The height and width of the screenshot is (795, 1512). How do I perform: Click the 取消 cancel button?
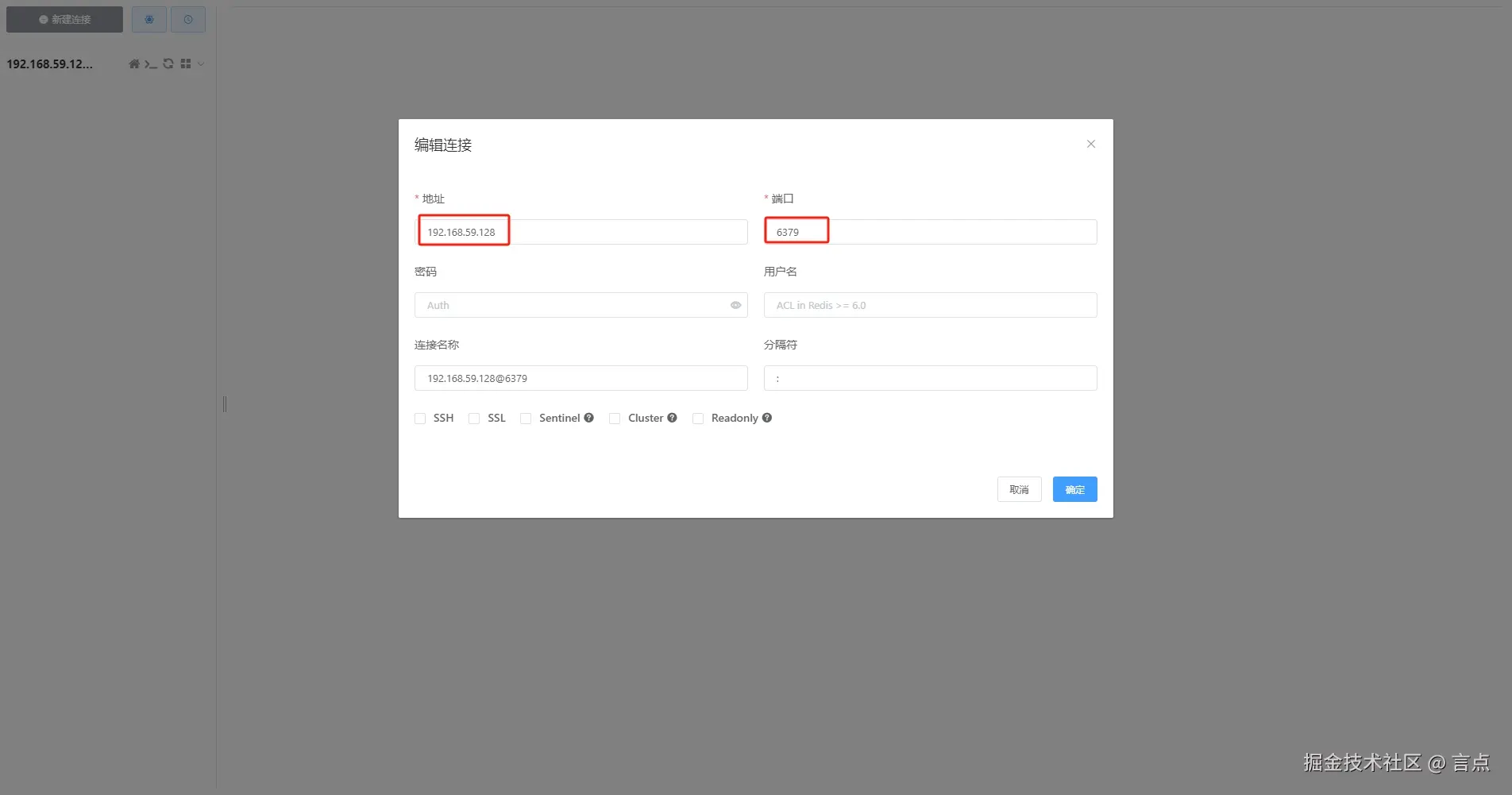pos(1019,489)
